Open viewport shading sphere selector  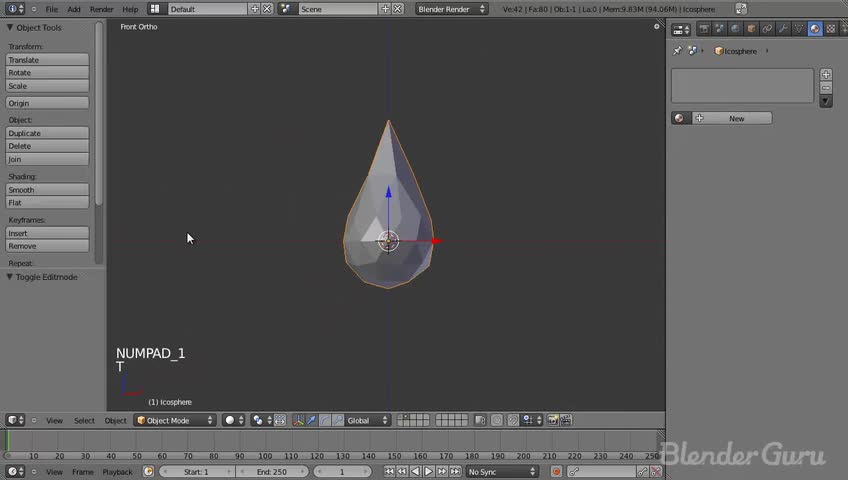coord(234,420)
